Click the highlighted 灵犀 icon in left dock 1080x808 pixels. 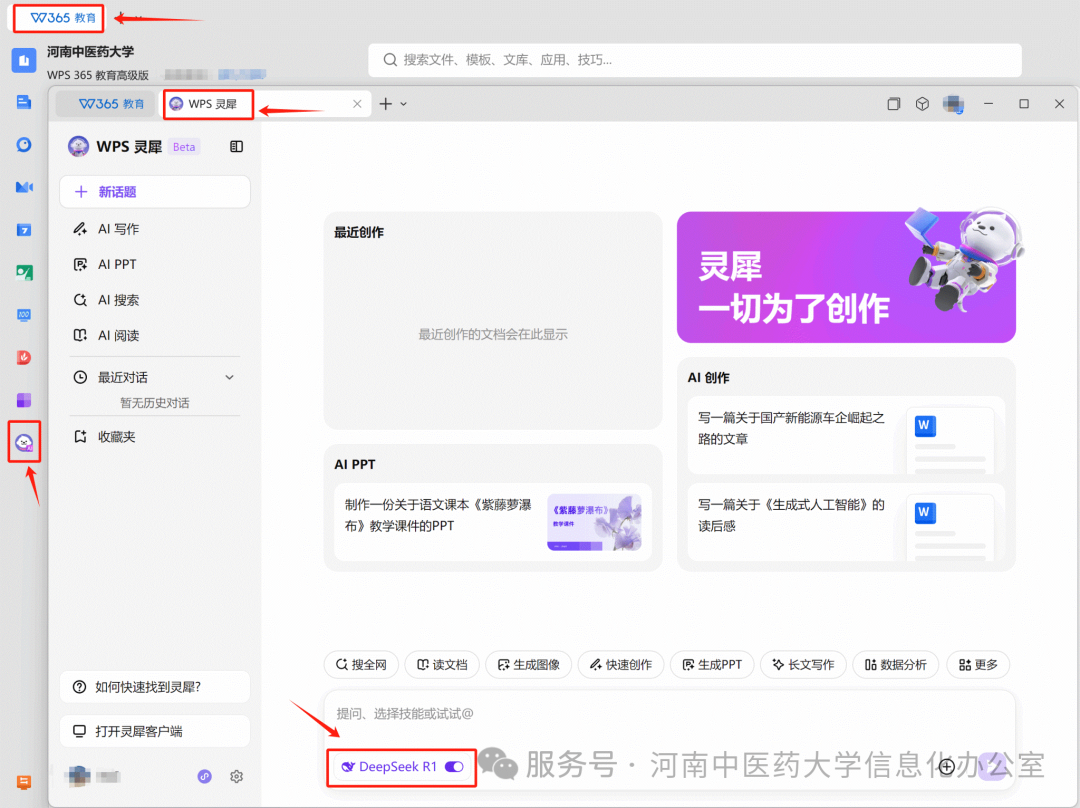tap(23, 441)
